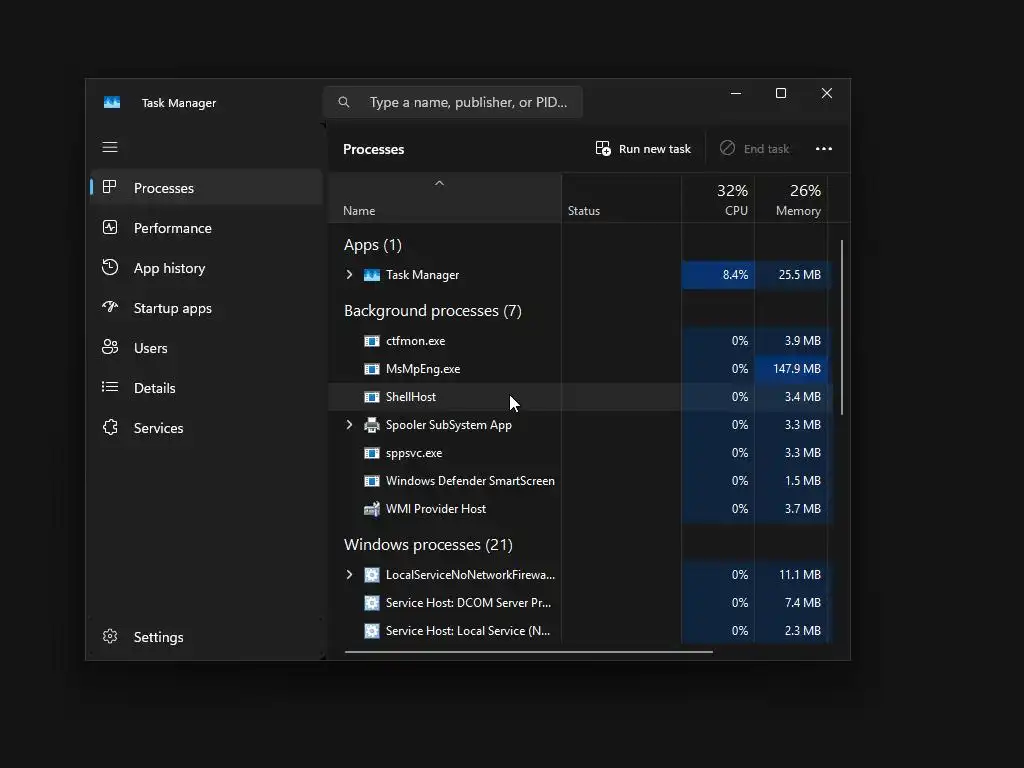The height and width of the screenshot is (768, 1024).
Task: Select Windows Defender SmartScreen name
Action: tap(470, 481)
